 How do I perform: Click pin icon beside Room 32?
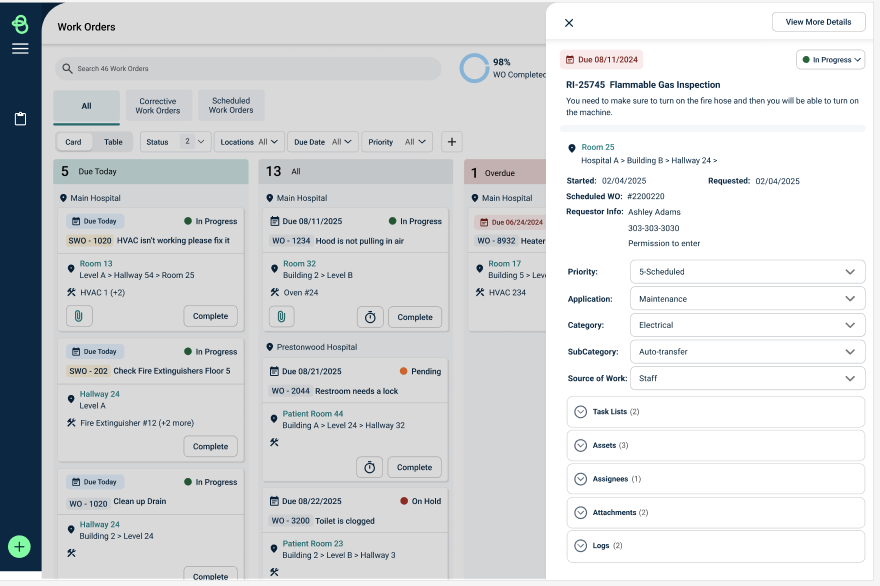click(x=274, y=269)
